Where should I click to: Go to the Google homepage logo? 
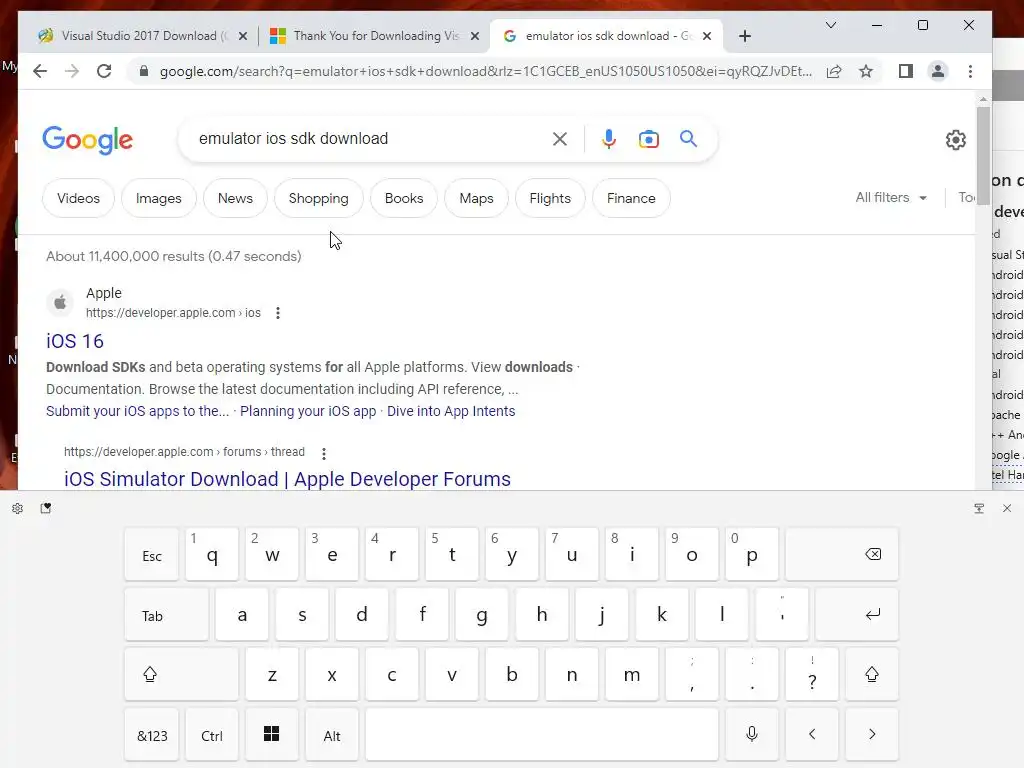click(x=88, y=140)
